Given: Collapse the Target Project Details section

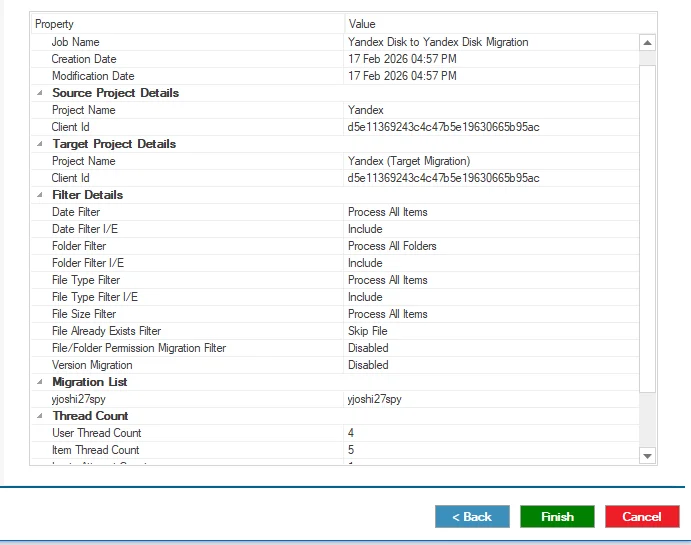Looking at the screenshot, I should [40, 144].
